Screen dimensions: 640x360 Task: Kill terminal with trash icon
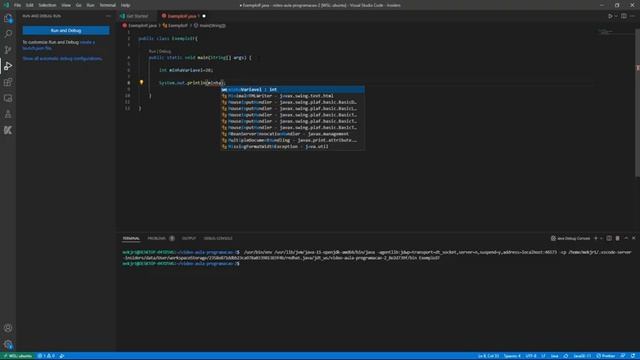click(618, 238)
